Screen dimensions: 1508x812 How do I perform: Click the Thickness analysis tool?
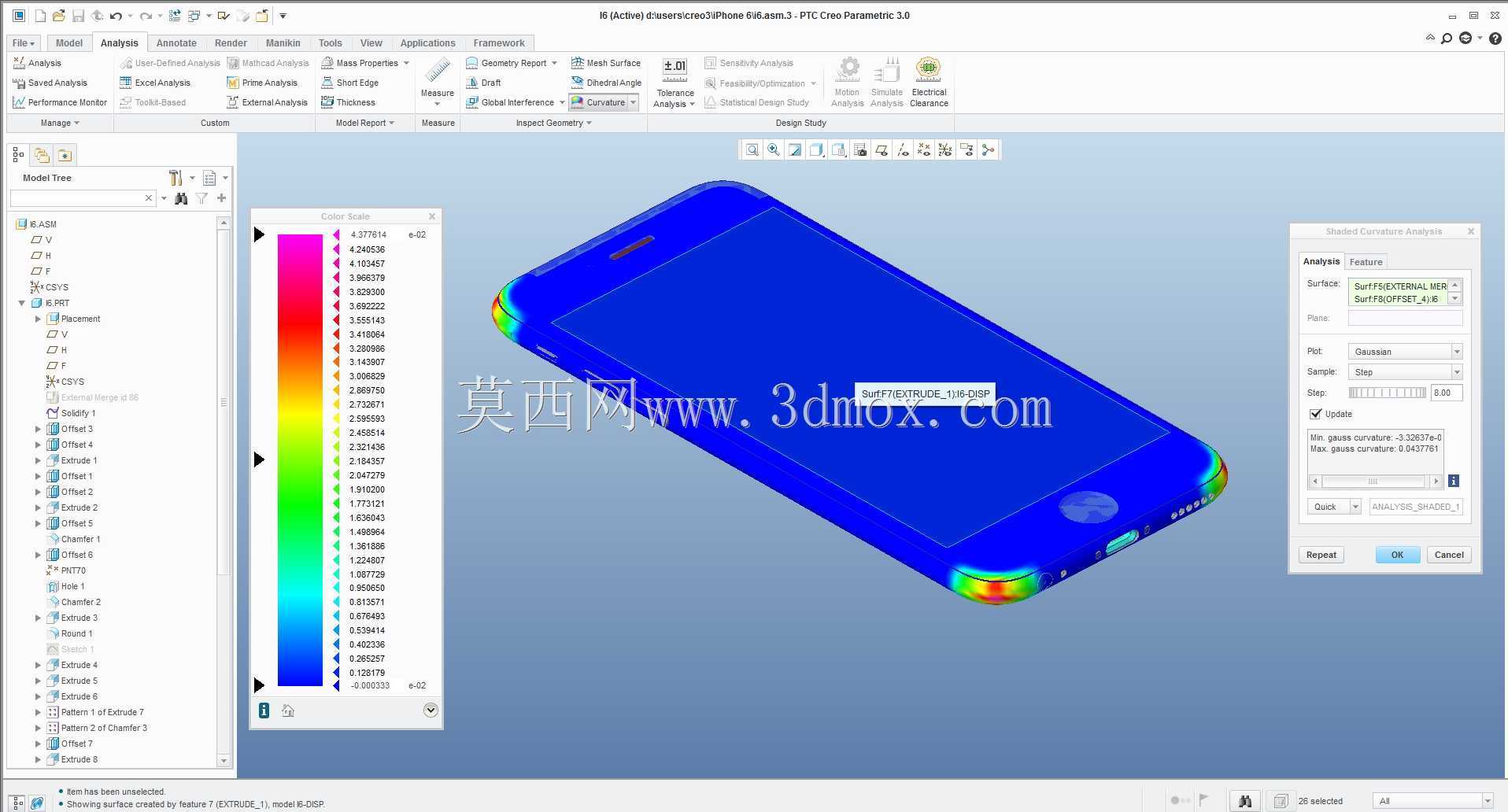coord(348,102)
